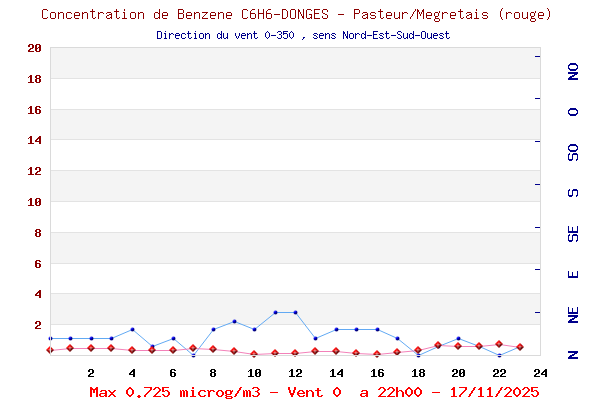600x400 pixels.
Task: Click the '24' hour label on time axis
Action: coord(540,372)
